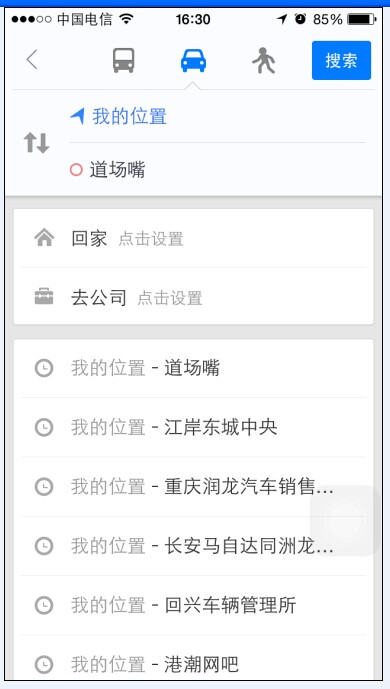
Task: Open history route to 道场嘴
Action: pyautogui.click(x=193, y=368)
